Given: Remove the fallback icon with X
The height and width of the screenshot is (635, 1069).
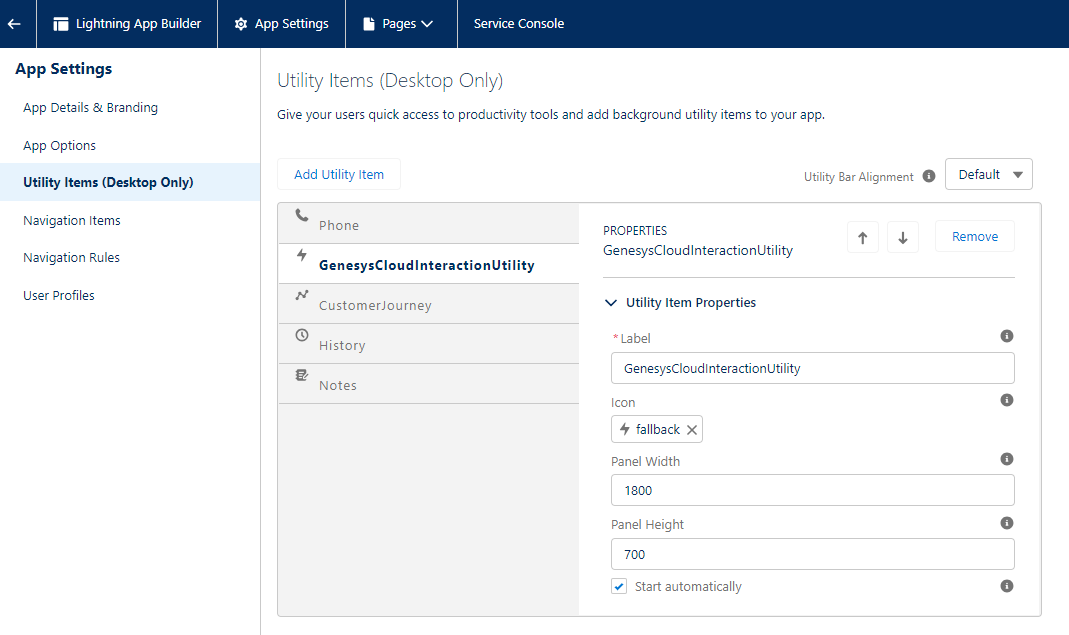Looking at the screenshot, I should 692,430.
